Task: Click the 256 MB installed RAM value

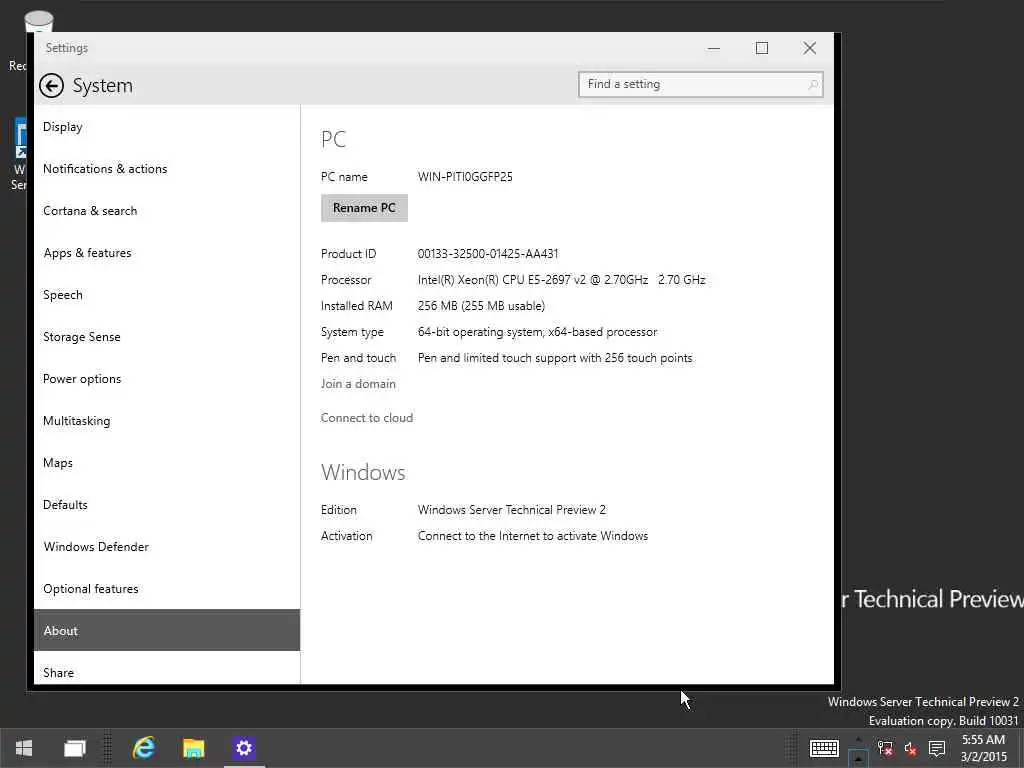Action: click(481, 306)
